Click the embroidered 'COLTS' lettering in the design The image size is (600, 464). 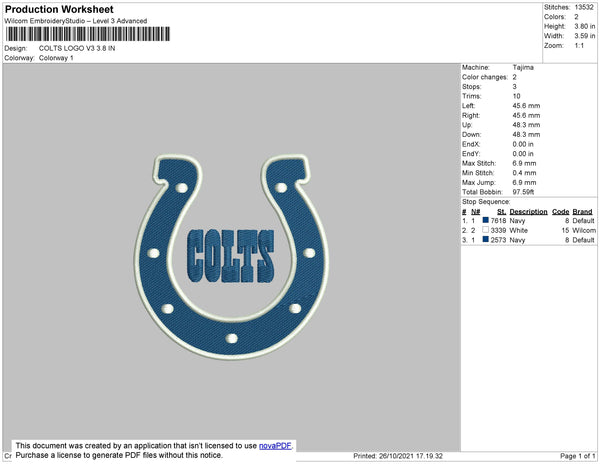click(231, 256)
